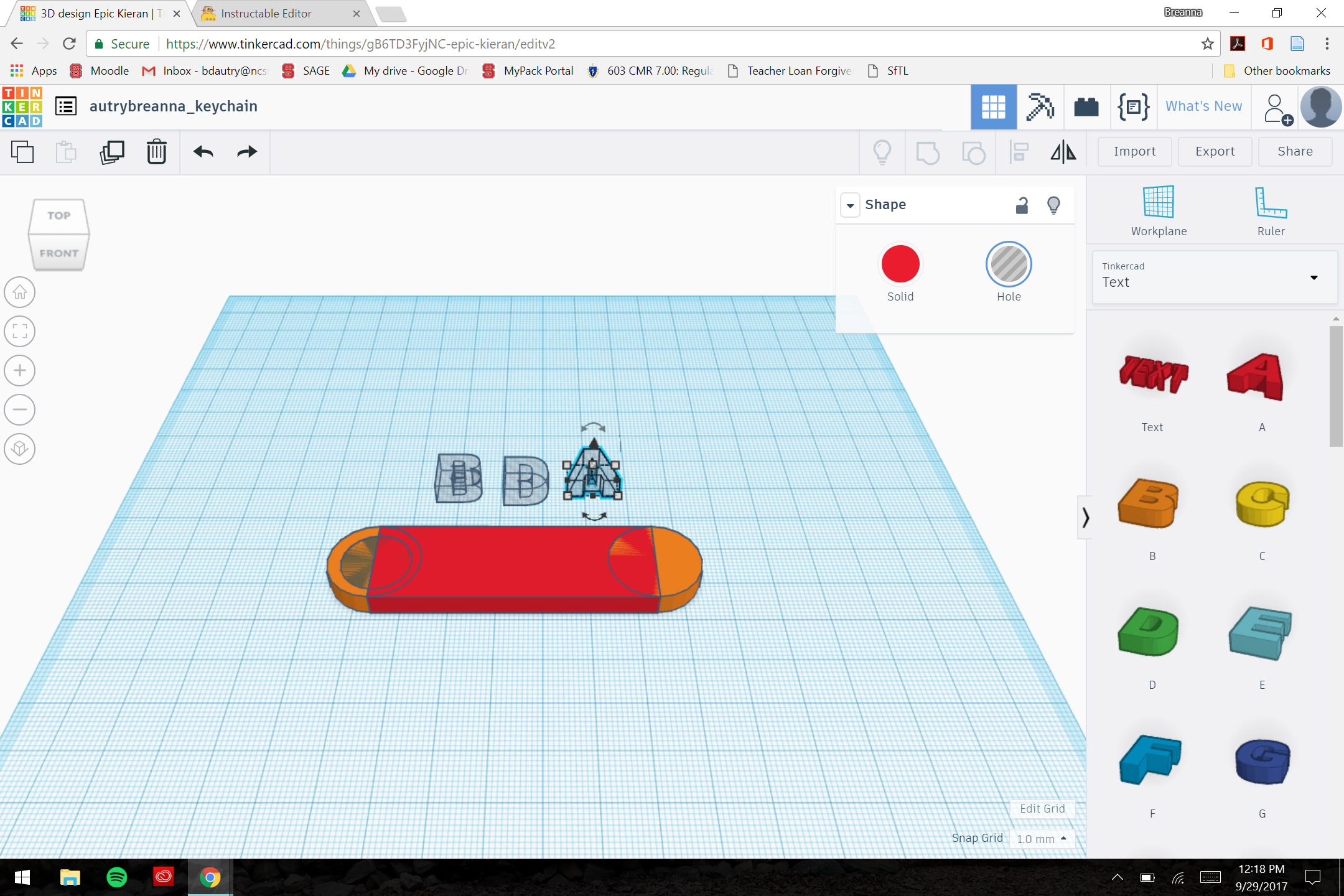Open the Shape Generators code panel
Screen dimensions: 1344x896
tap(1133, 107)
